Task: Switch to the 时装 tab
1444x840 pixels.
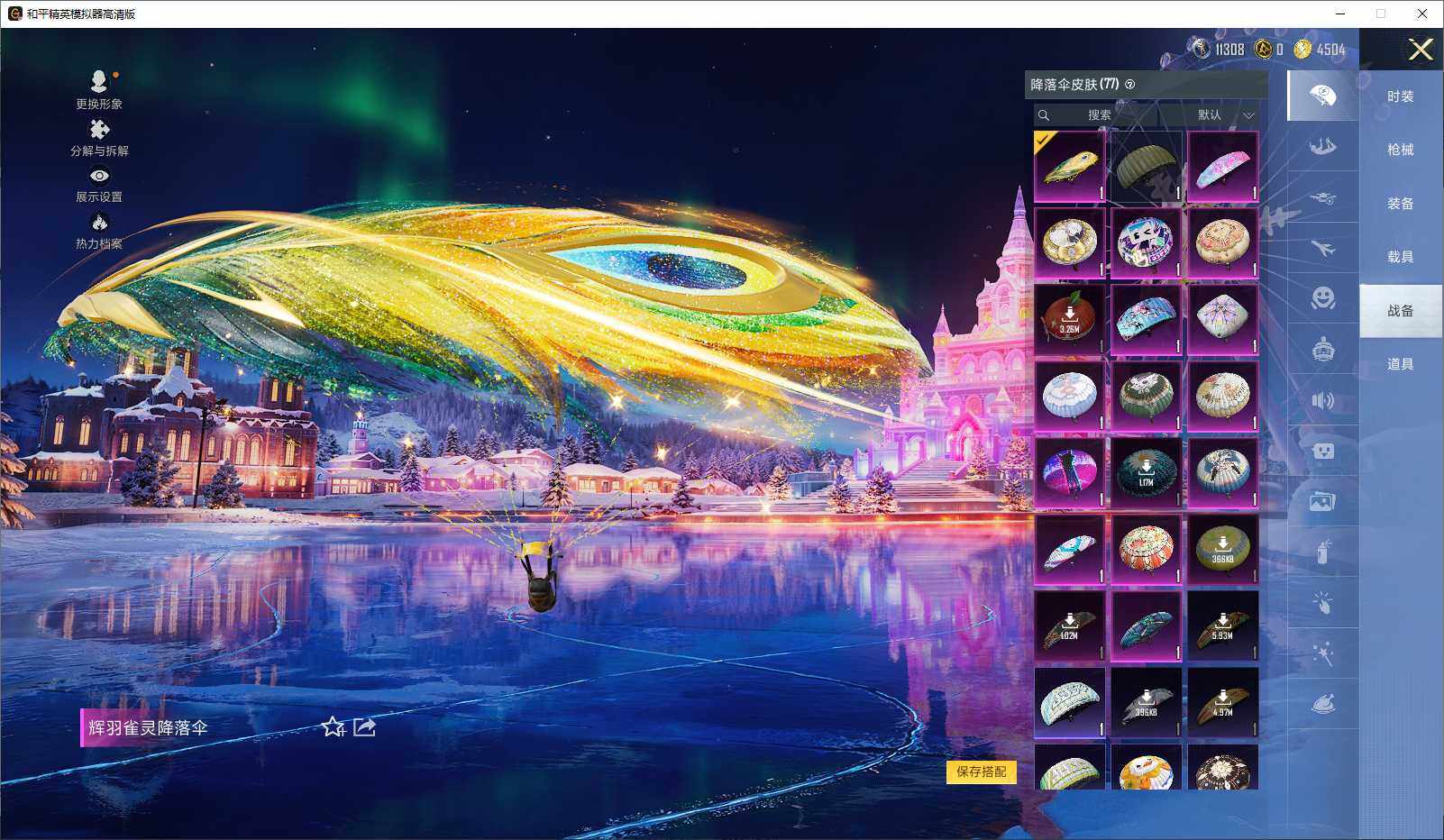Action: pos(1401,96)
